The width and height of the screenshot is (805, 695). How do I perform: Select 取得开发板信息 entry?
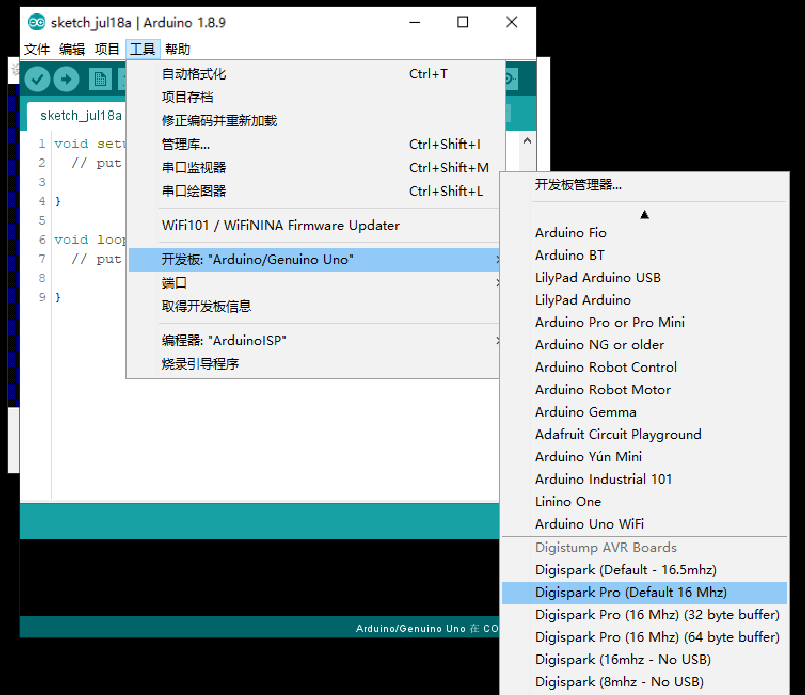tap(313, 306)
